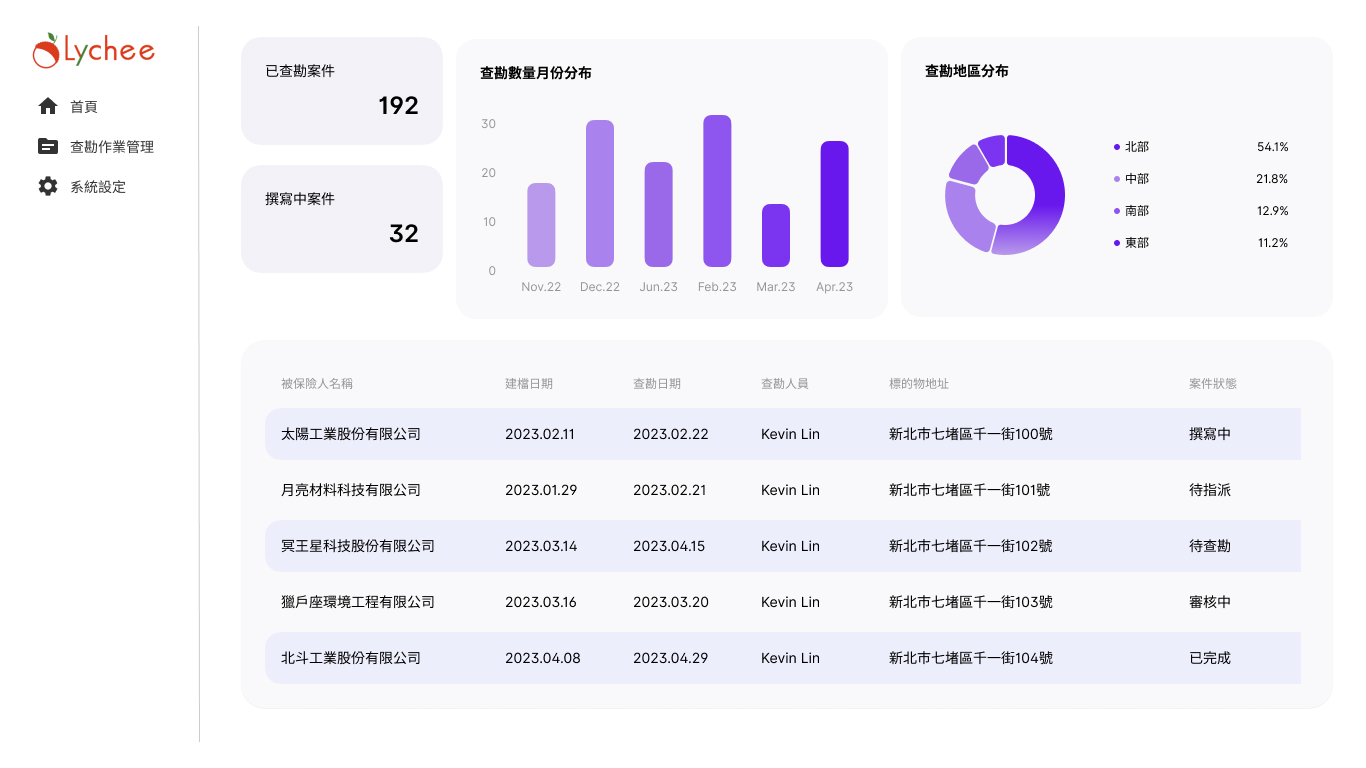Open the 冥王星科技股份有限公司 case row

pyautogui.click(x=358, y=546)
